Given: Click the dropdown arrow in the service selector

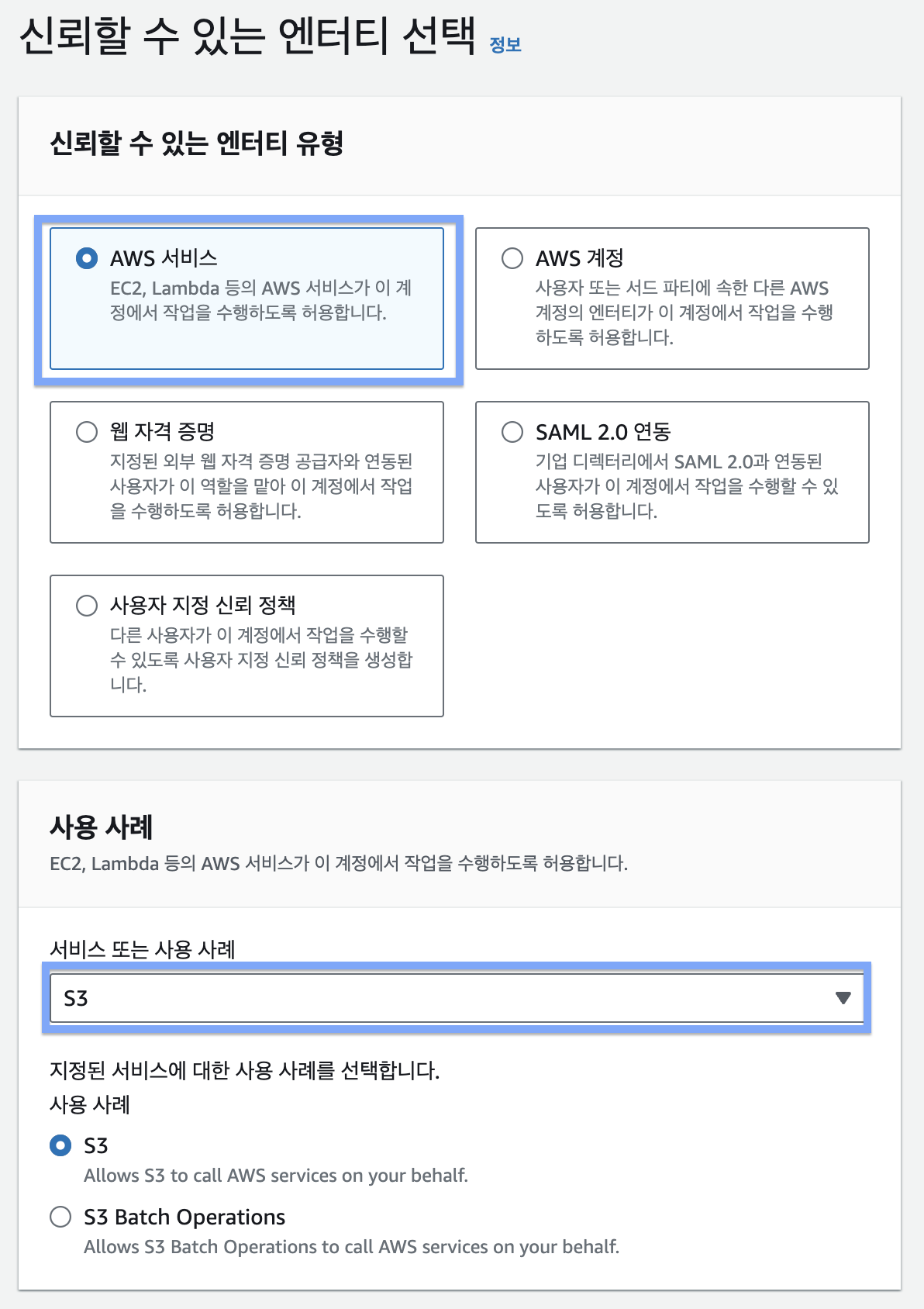Looking at the screenshot, I should (x=843, y=998).
